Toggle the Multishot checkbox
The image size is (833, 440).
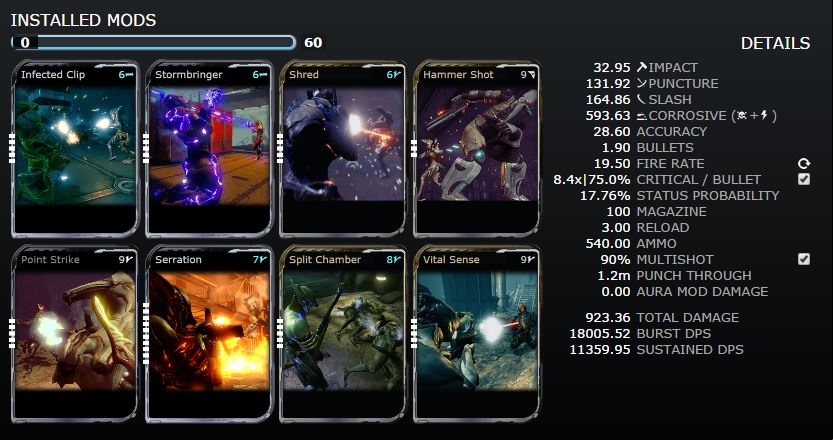point(804,259)
